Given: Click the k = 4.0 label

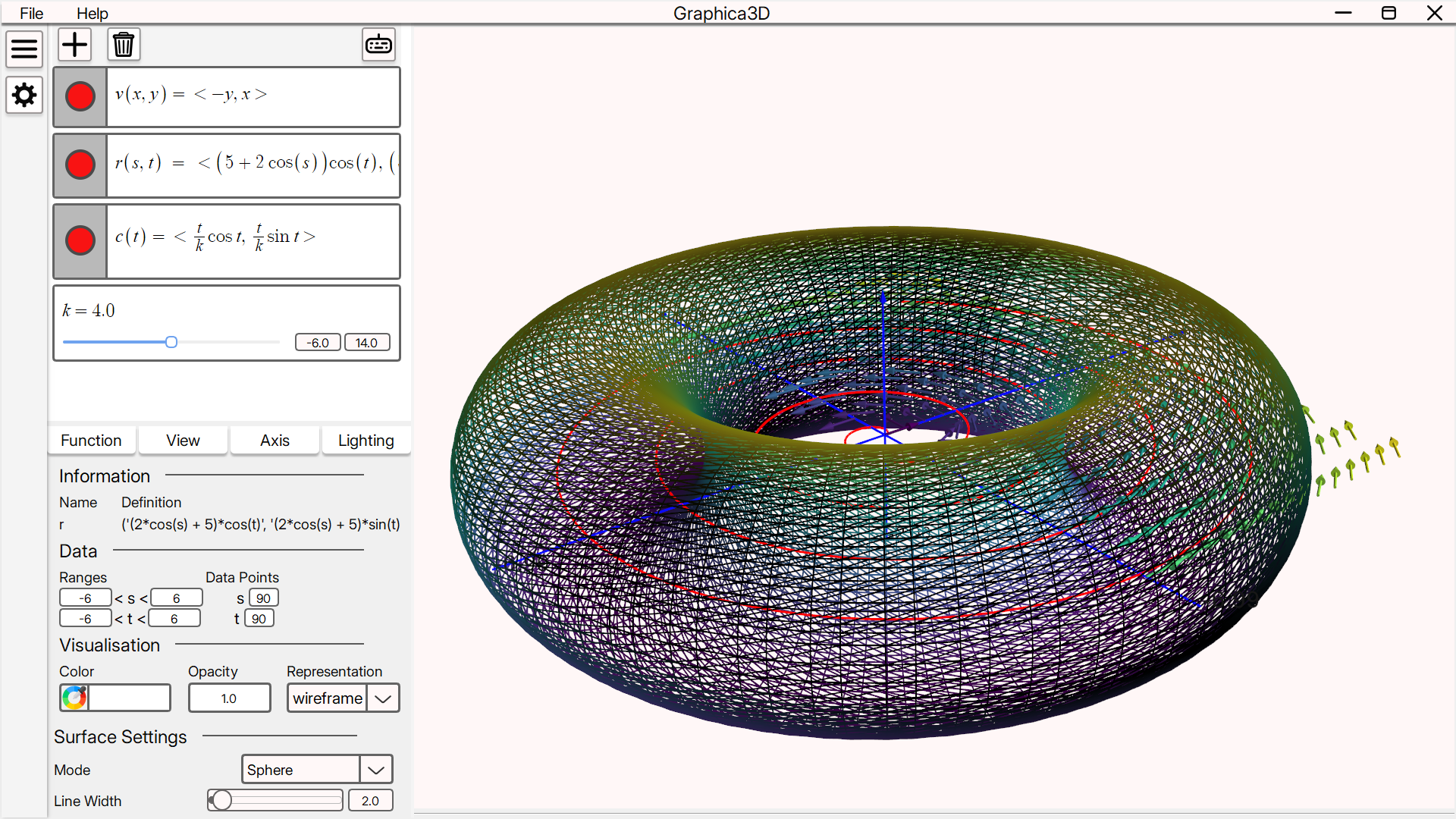Looking at the screenshot, I should click(x=89, y=310).
